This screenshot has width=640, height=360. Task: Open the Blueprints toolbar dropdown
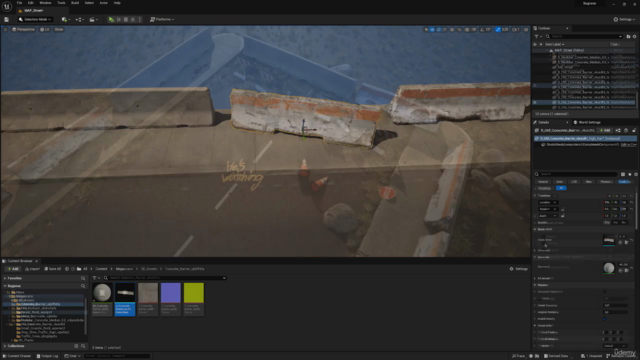79,19
